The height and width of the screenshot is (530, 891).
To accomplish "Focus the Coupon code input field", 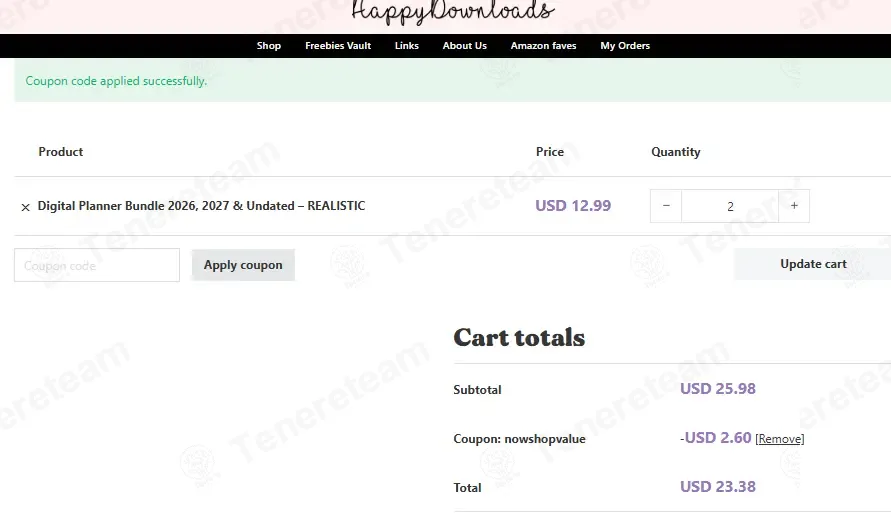I will pos(97,265).
